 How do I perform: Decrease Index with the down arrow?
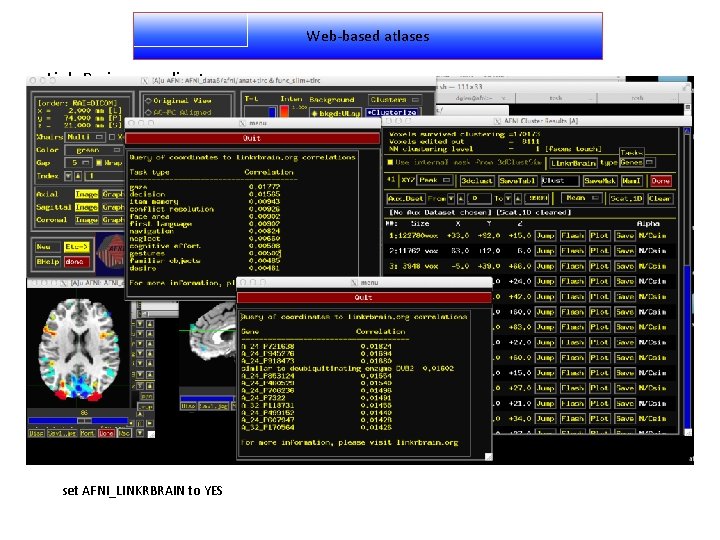(68, 176)
